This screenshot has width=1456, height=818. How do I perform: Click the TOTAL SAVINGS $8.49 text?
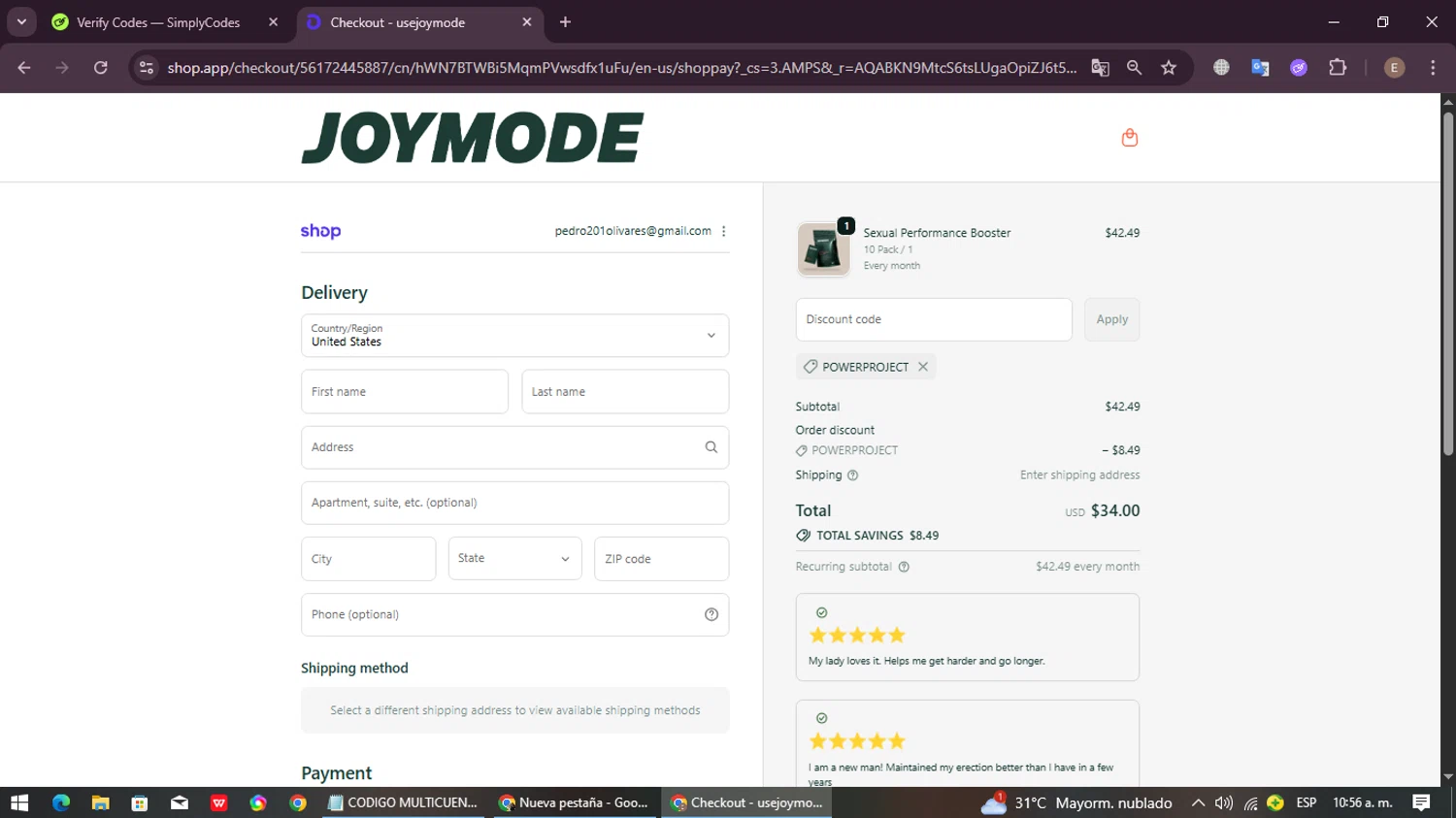click(877, 536)
